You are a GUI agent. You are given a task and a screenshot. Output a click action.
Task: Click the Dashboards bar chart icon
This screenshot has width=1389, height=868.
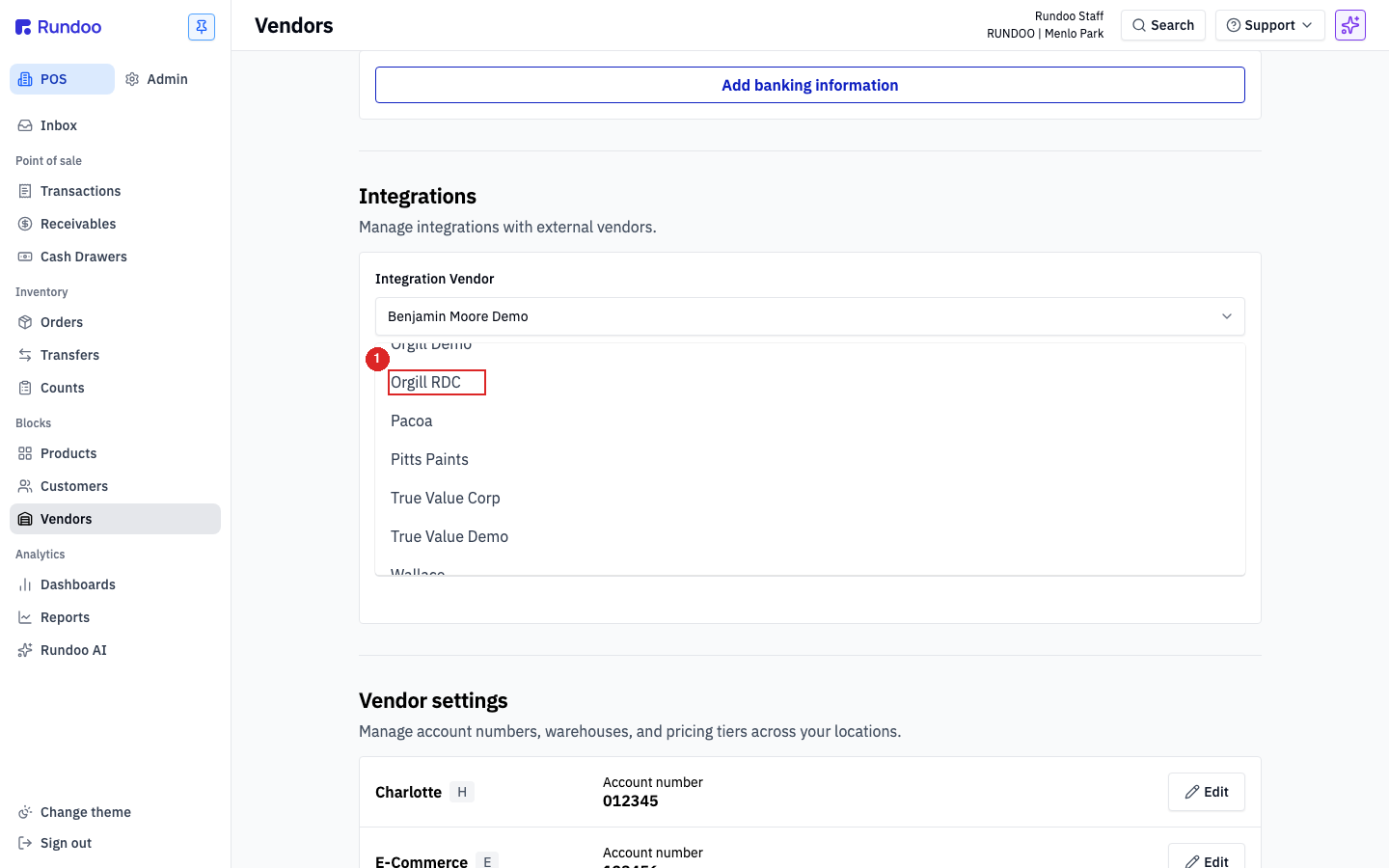[25, 584]
